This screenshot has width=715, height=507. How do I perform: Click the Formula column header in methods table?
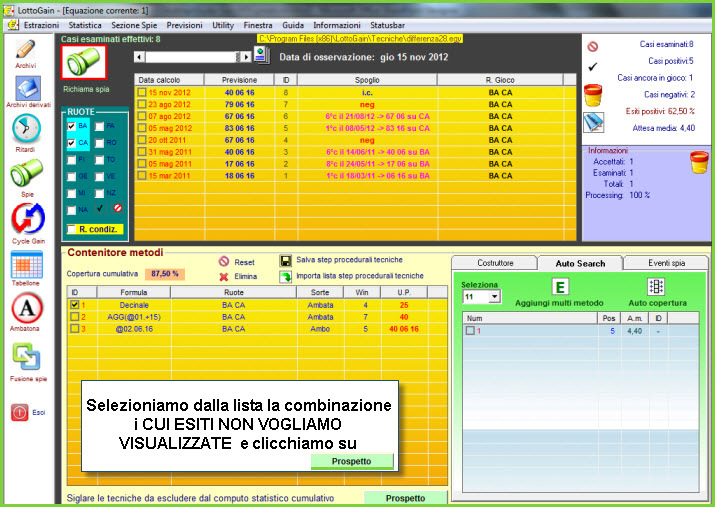[134, 292]
